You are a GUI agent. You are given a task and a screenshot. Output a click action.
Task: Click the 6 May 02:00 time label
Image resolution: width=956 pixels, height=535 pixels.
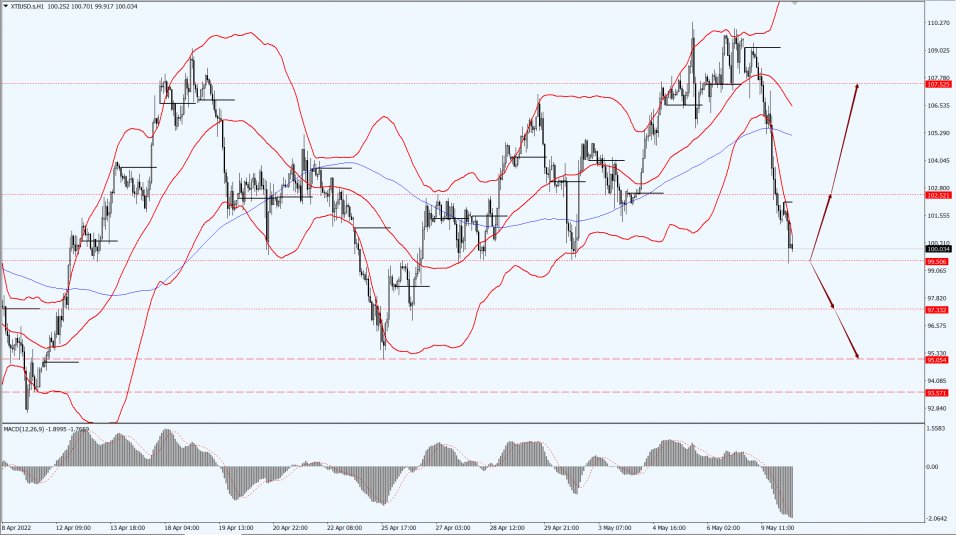pos(723,527)
